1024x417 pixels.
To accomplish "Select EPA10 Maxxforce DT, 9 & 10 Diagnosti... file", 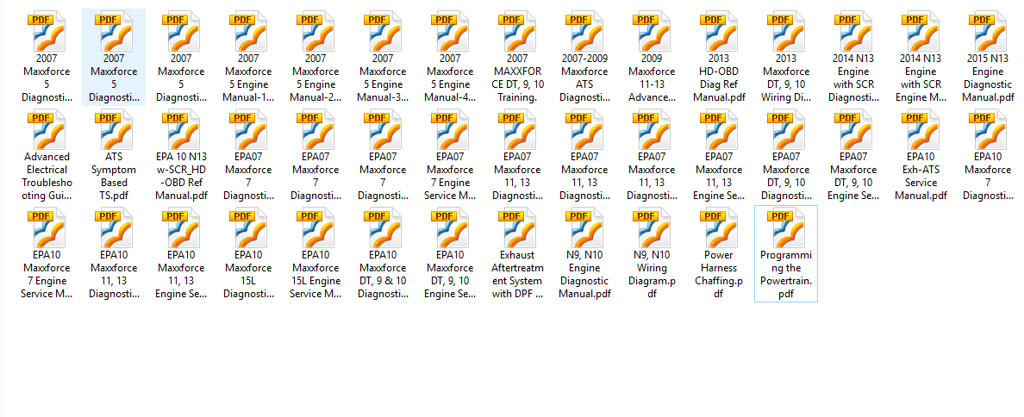I will (x=383, y=254).
